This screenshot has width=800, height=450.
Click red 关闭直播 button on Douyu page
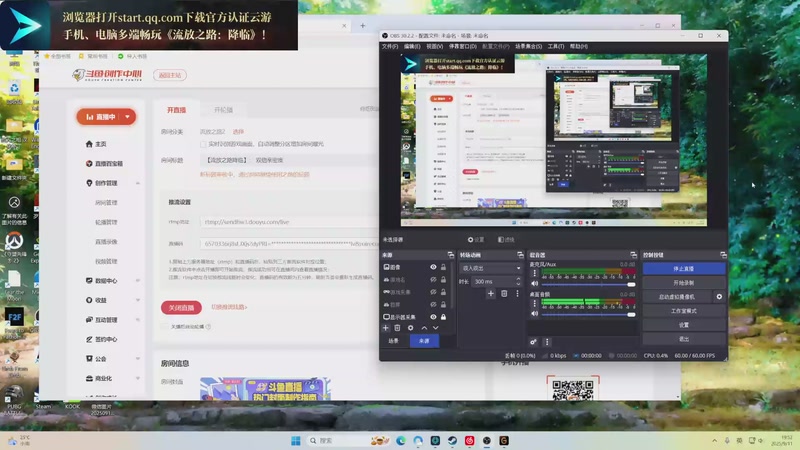181,308
